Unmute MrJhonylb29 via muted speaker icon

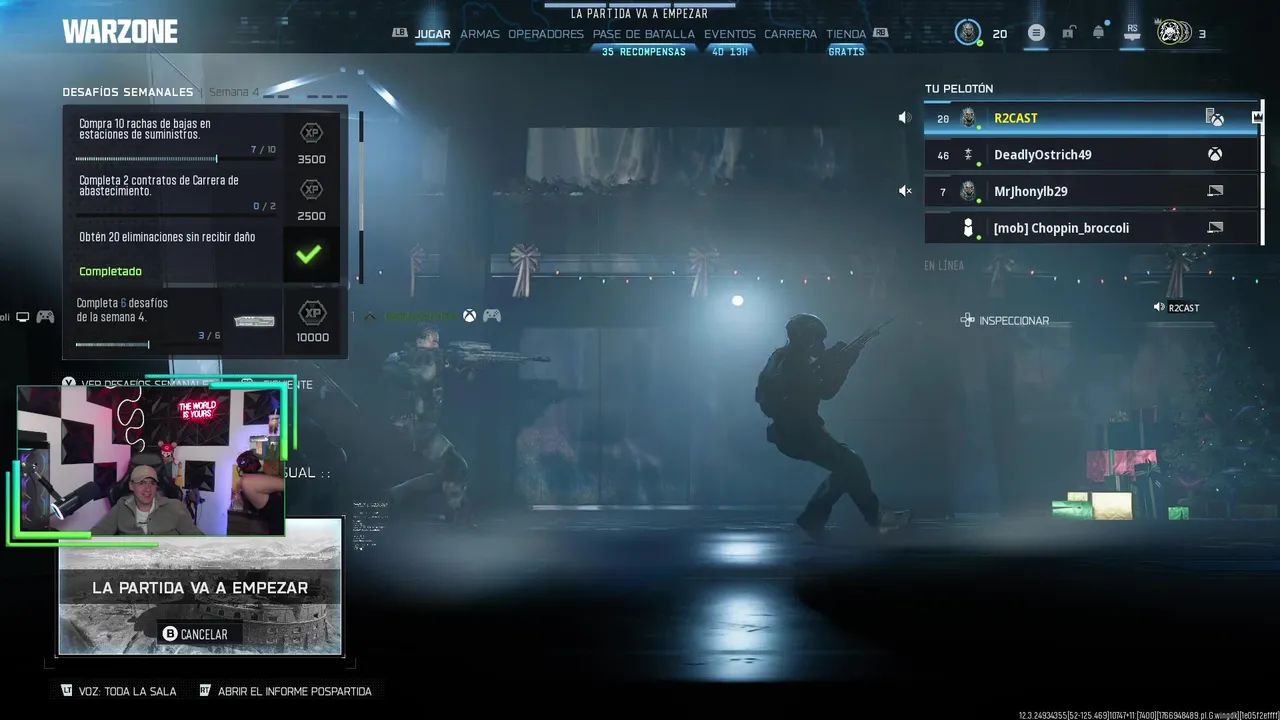(904, 191)
